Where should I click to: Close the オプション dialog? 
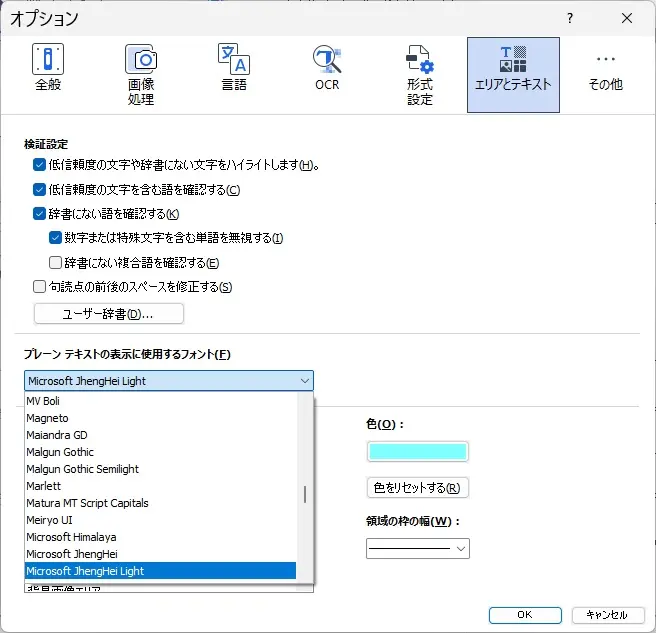click(627, 18)
